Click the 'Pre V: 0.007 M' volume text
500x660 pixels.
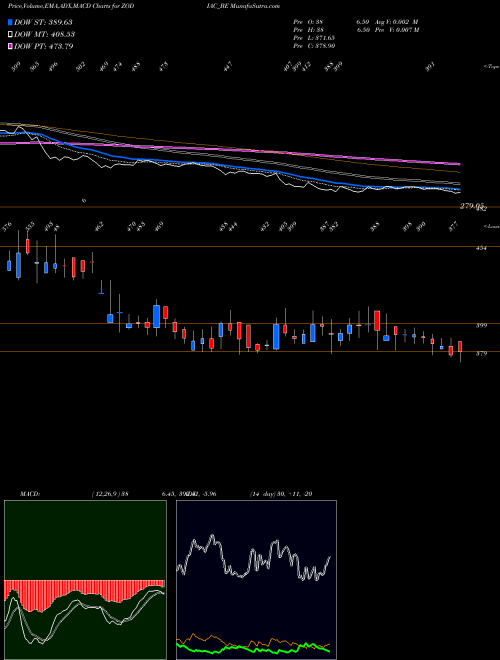click(x=397, y=30)
